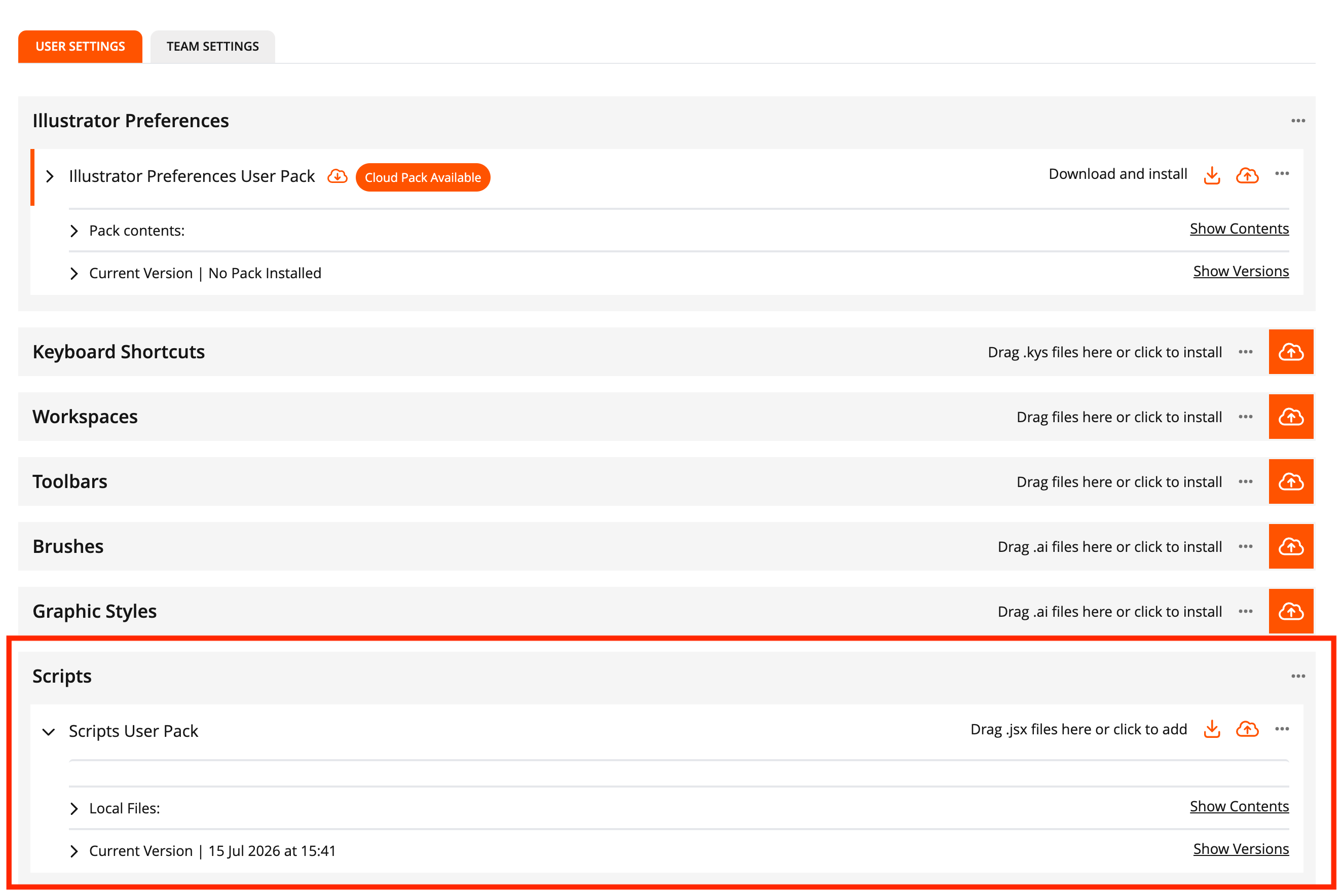The height and width of the screenshot is (896, 1342).
Task: Select the Brushes heading
Action: point(68,547)
